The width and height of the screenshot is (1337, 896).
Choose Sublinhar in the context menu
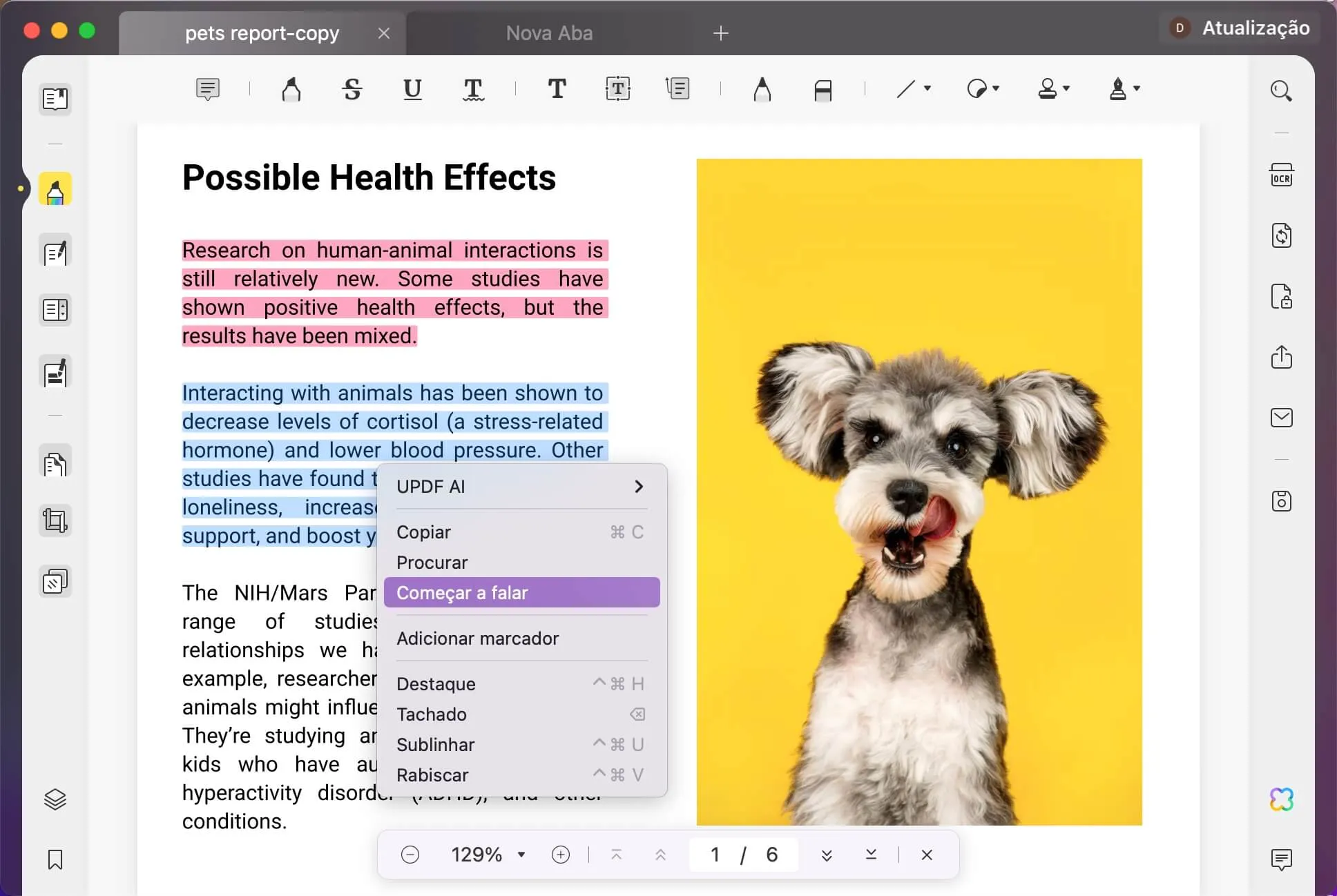click(x=521, y=745)
